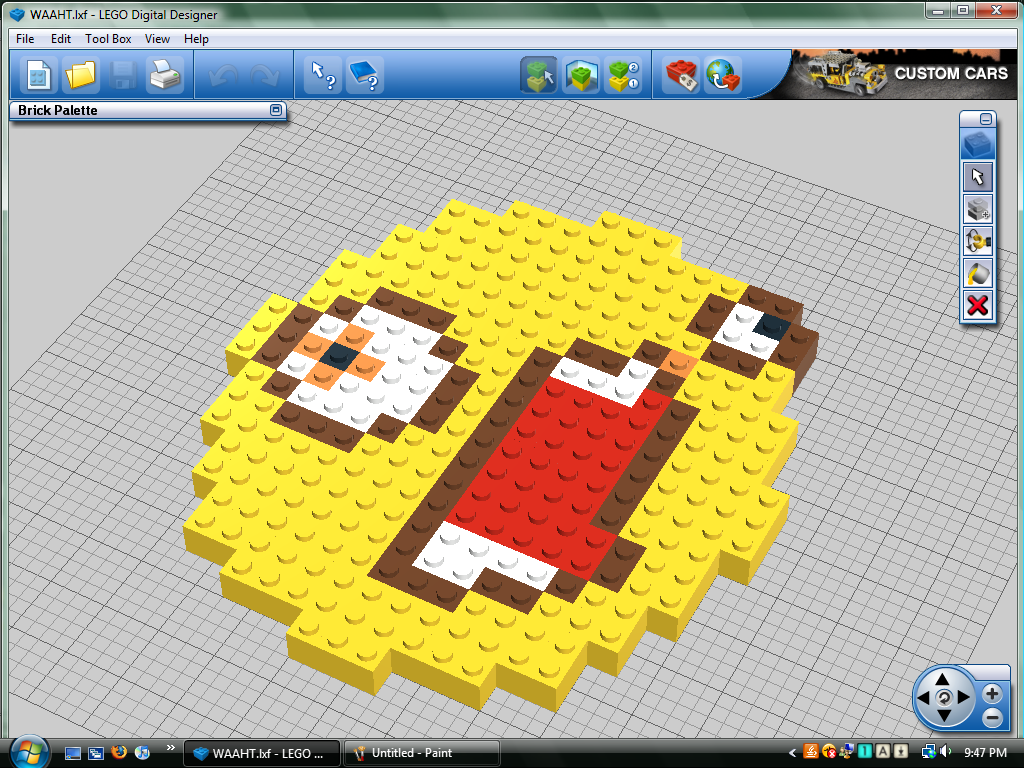This screenshot has width=1024, height=768.
Task: Choose the arrow selection tool
Action: pos(978,177)
